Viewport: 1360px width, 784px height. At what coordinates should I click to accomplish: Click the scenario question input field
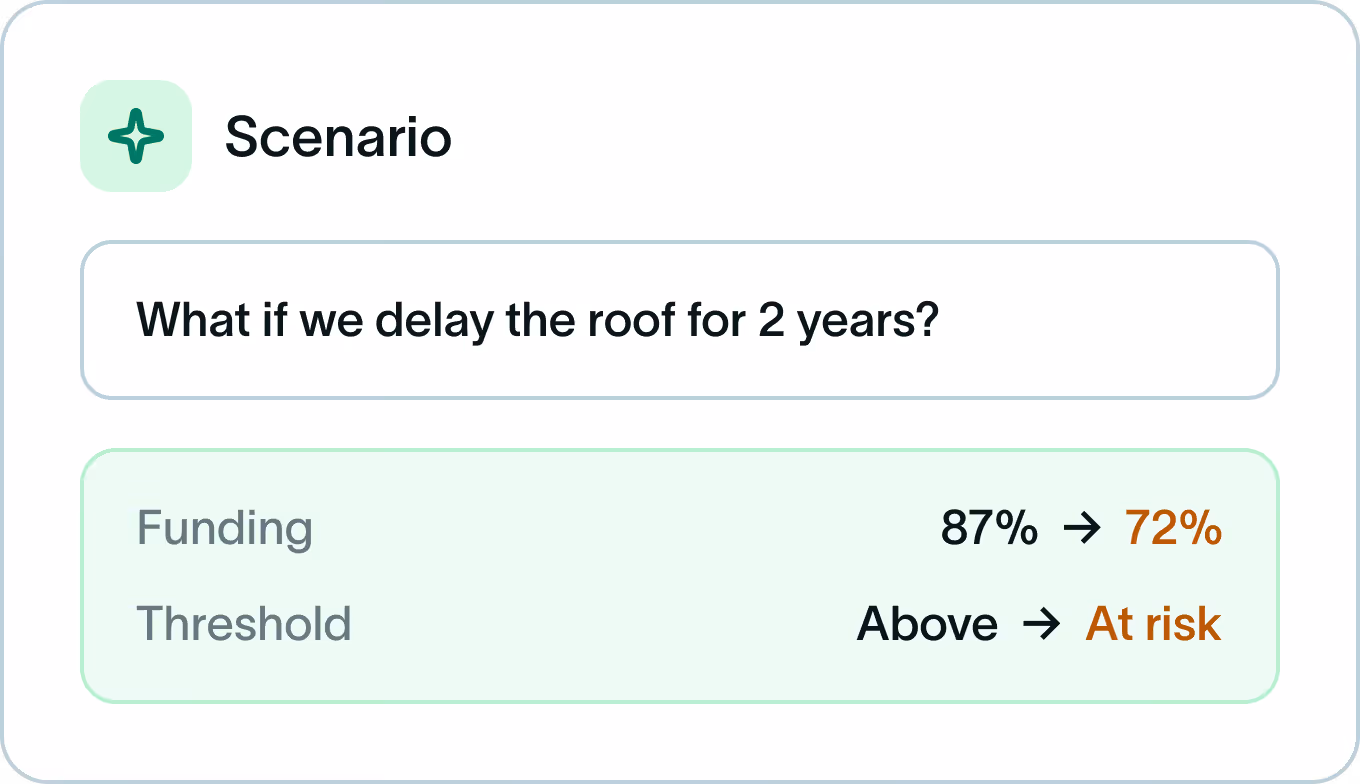(x=680, y=320)
